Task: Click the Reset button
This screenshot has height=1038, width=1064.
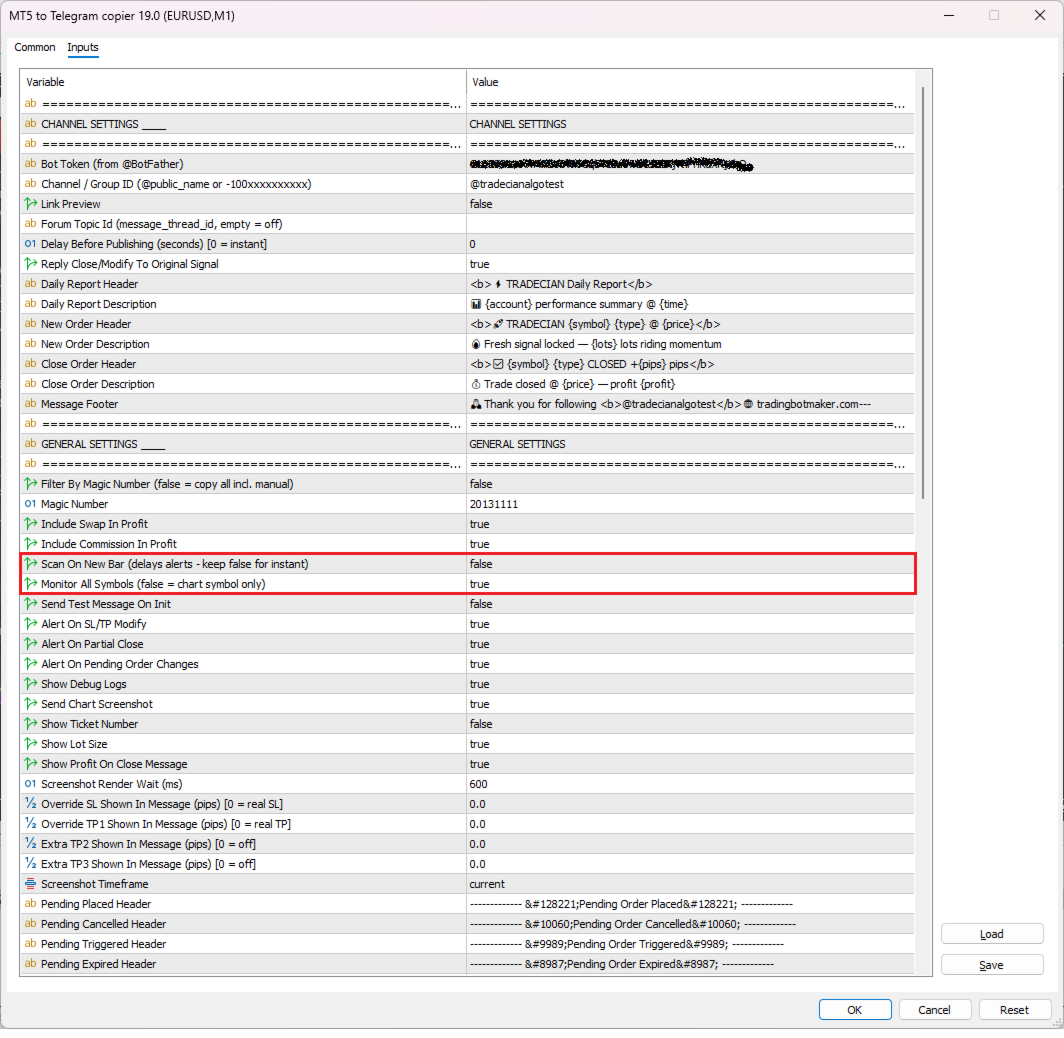Action: (1014, 1010)
